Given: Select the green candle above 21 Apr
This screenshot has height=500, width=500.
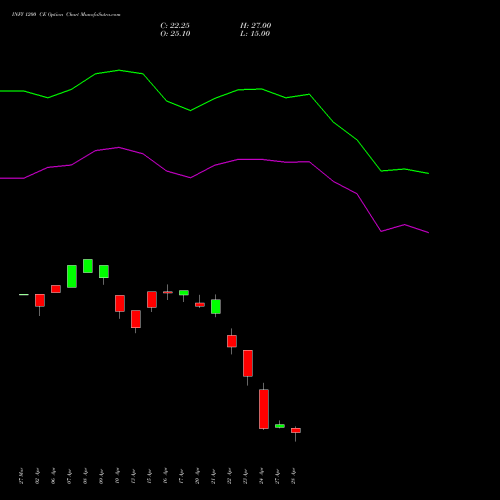Looking at the screenshot, I should [x=216, y=306].
